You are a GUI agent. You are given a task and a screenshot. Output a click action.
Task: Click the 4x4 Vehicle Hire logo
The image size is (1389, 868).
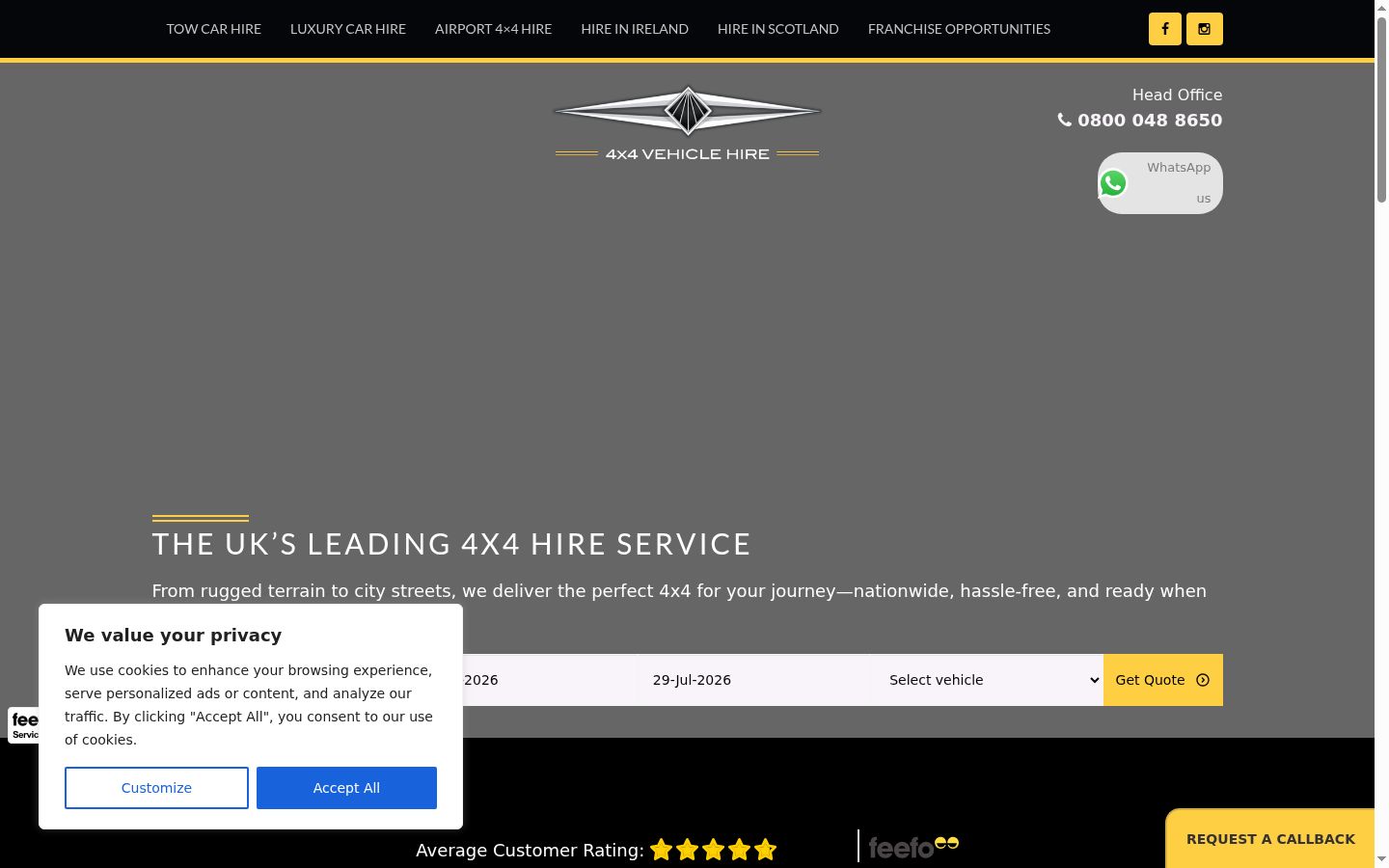pos(687,123)
